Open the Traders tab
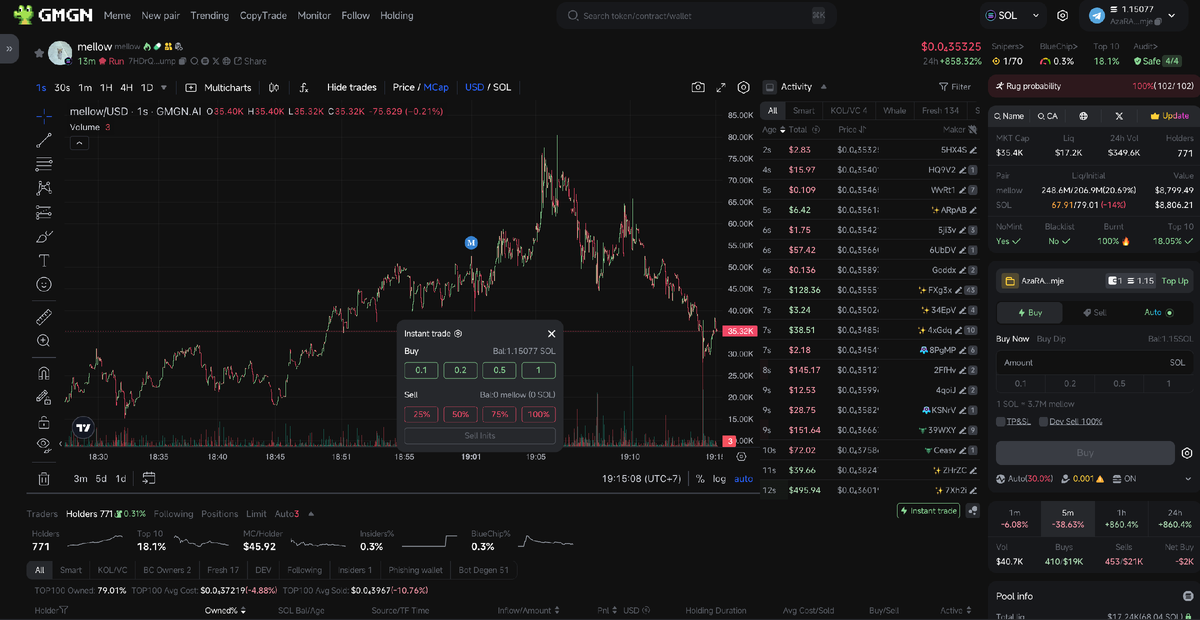The height and width of the screenshot is (620, 1200). 42,514
